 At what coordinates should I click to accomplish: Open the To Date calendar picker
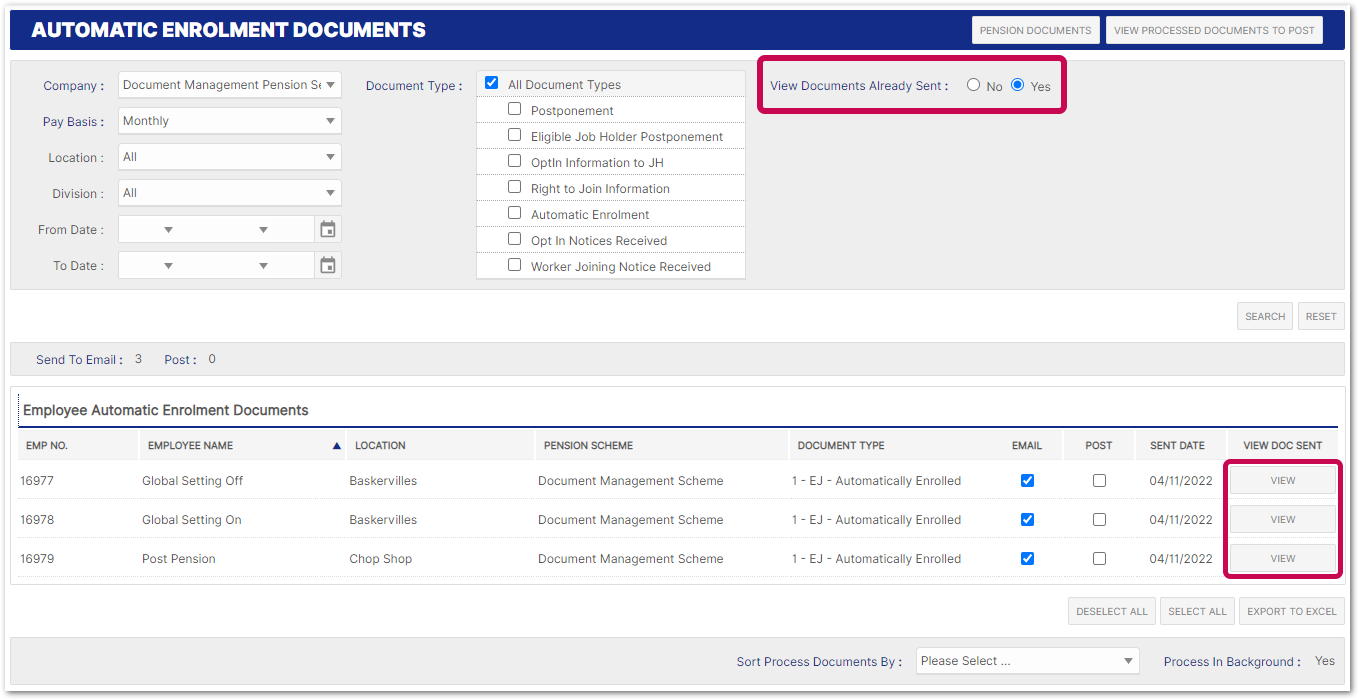coord(328,266)
